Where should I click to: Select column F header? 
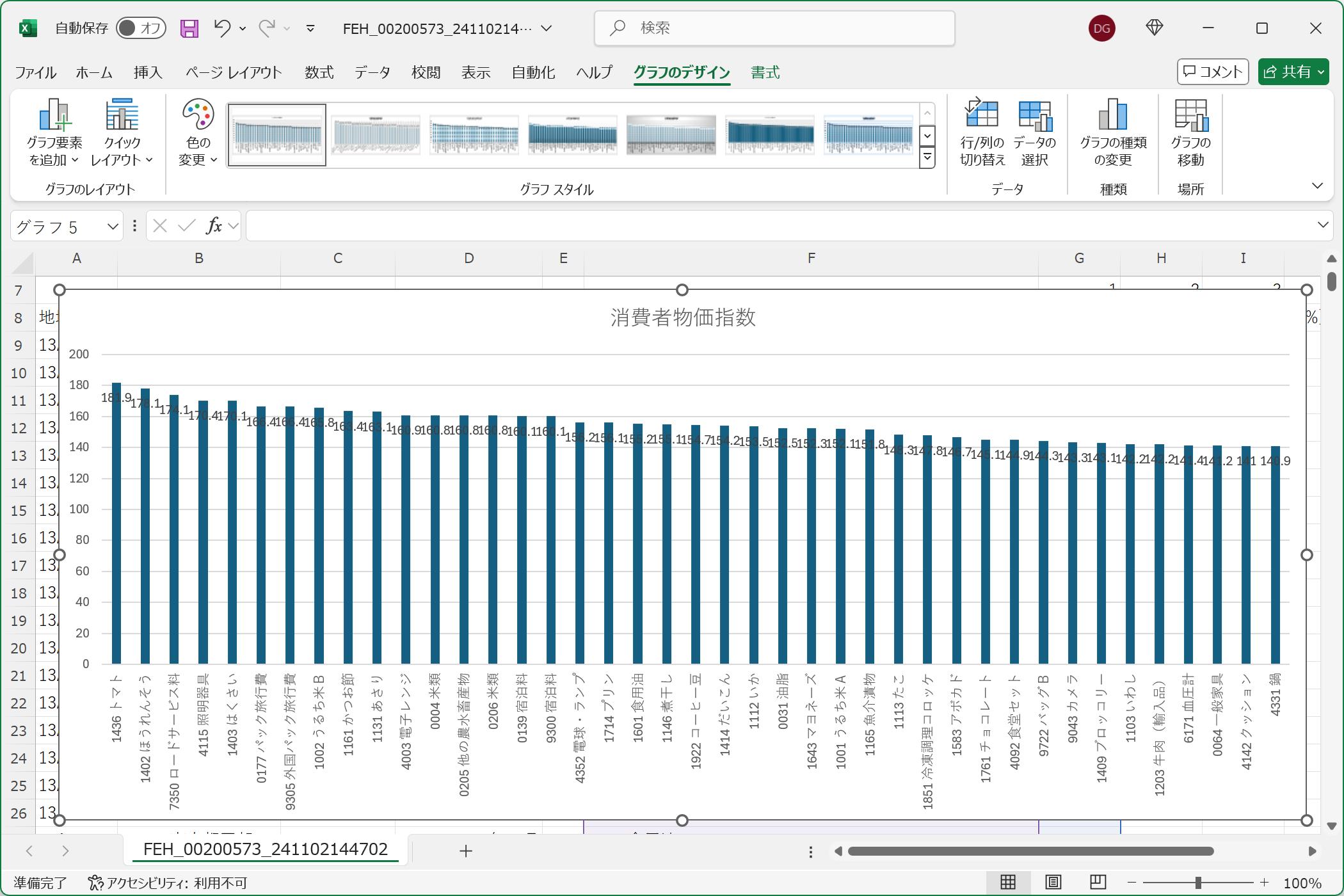811,259
